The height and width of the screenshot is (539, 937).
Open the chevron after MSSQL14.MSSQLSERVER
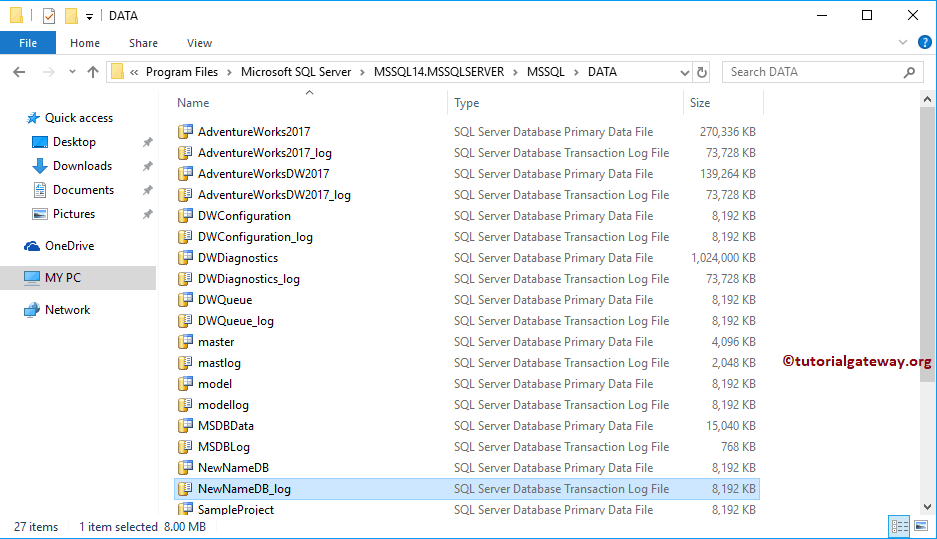point(515,72)
